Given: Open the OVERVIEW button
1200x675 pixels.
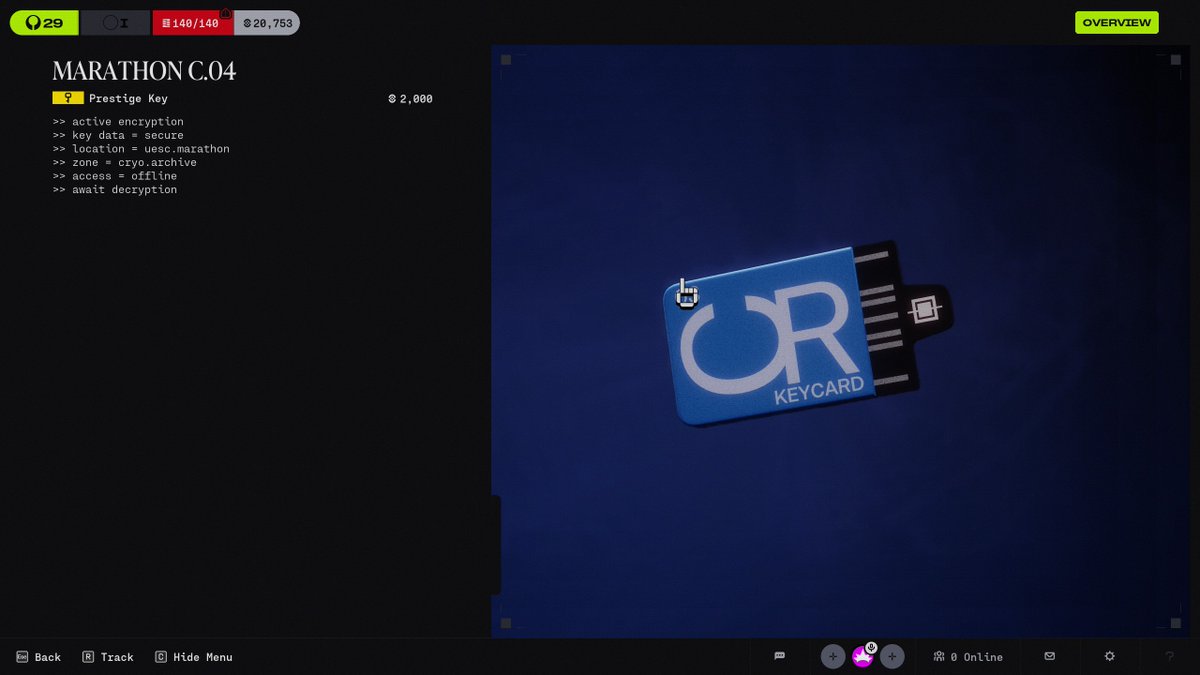Looking at the screenshot, I should tap(1116, 22).
